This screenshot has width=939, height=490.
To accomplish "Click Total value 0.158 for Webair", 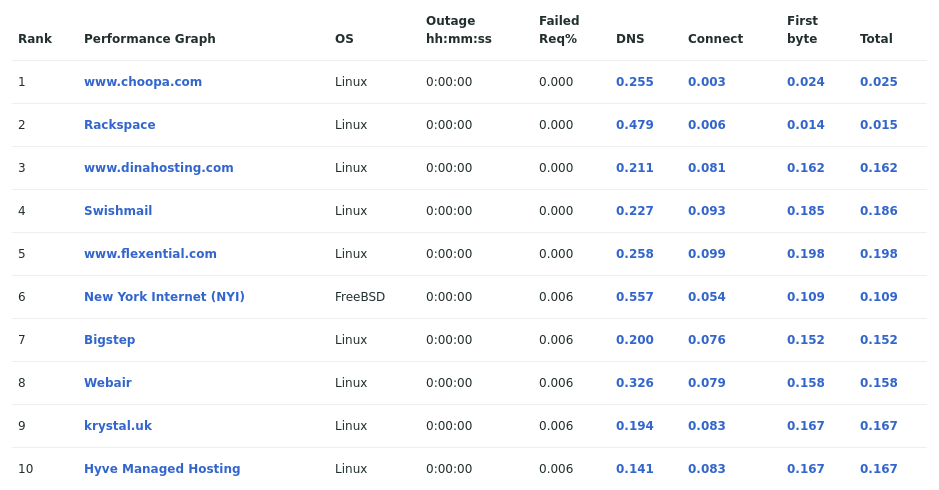I will point(879,383).
